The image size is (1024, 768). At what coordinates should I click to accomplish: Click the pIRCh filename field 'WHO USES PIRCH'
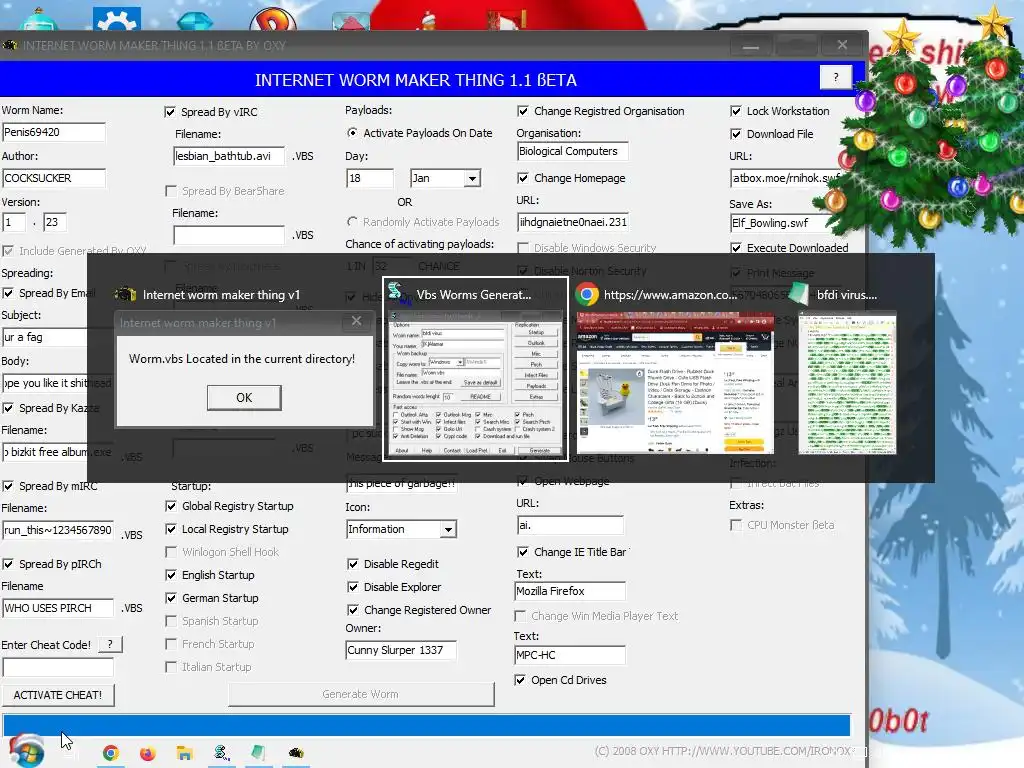pos(57,608)
